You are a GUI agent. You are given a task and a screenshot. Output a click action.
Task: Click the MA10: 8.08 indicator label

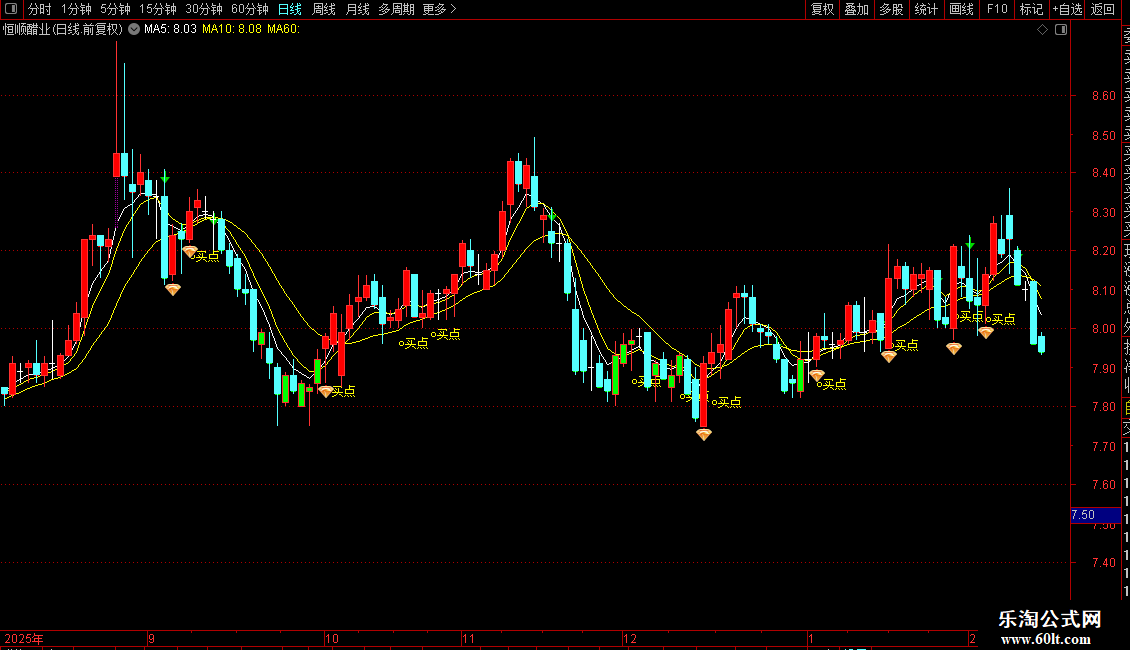coord(232,30)
